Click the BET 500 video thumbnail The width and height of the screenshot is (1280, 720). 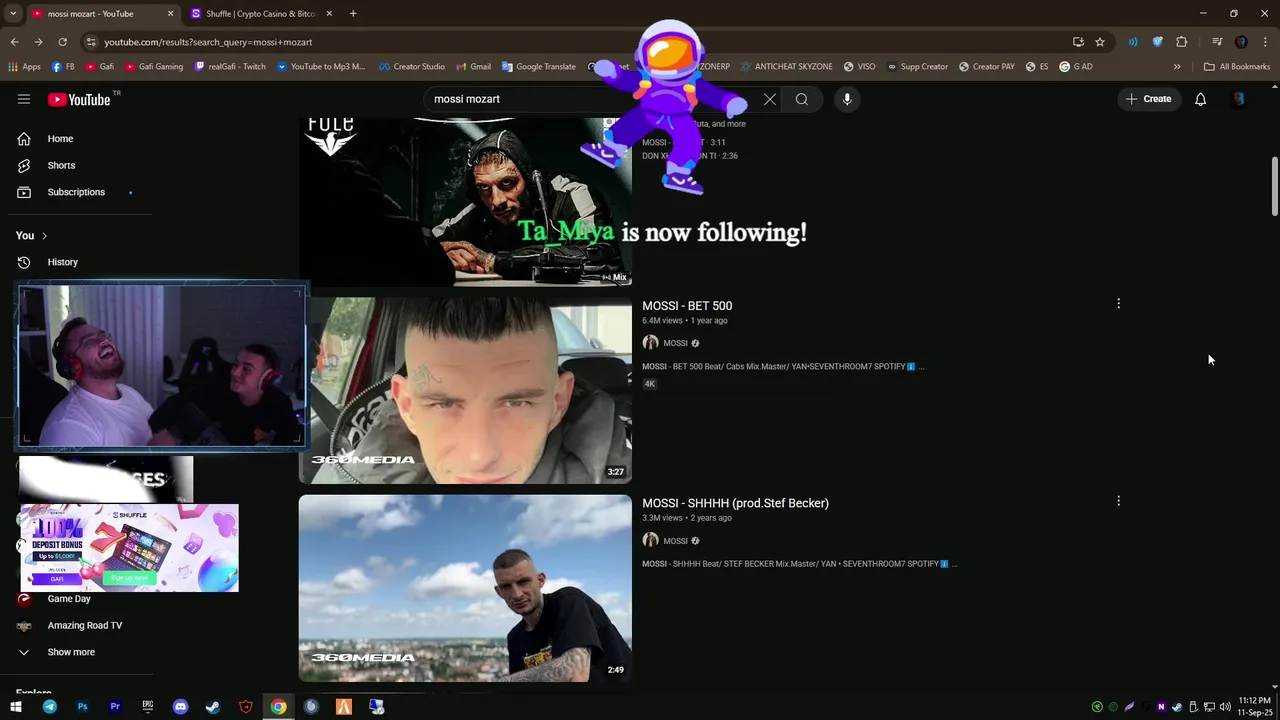tap(465, 390)
